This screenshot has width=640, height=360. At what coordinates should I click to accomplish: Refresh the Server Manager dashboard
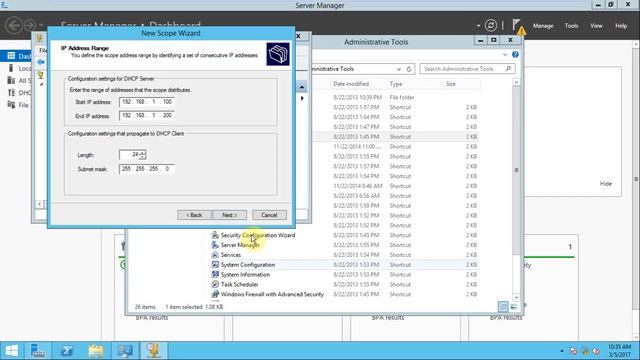(491, 26)
